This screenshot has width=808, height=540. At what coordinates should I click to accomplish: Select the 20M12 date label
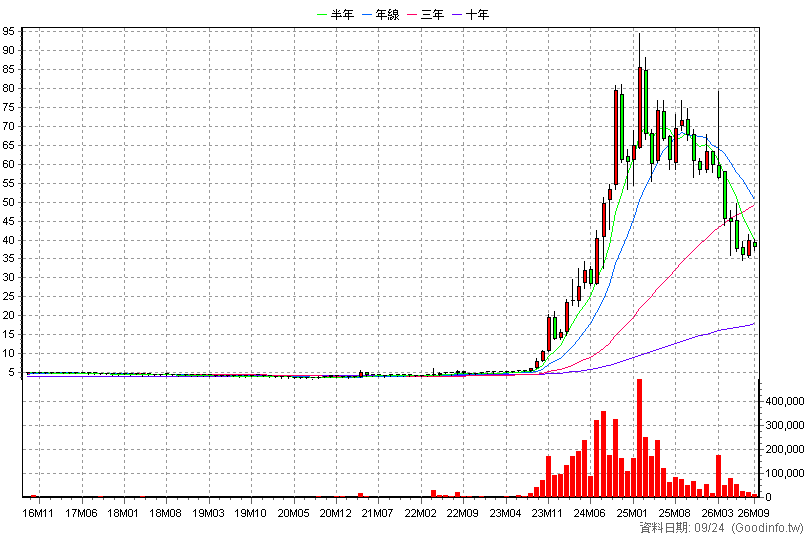click(x=335, y=513)
